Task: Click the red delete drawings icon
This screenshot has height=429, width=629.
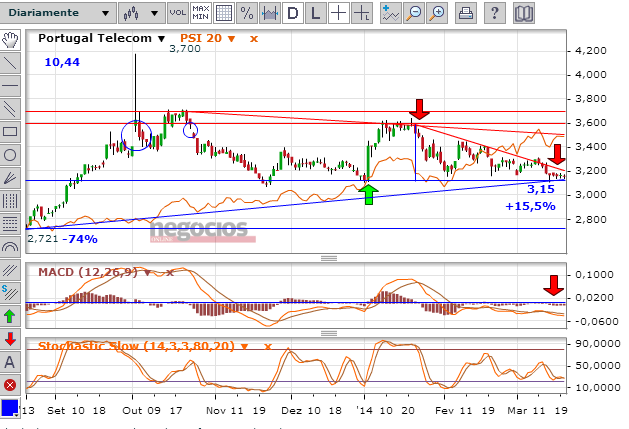Action: coord(10,384)
